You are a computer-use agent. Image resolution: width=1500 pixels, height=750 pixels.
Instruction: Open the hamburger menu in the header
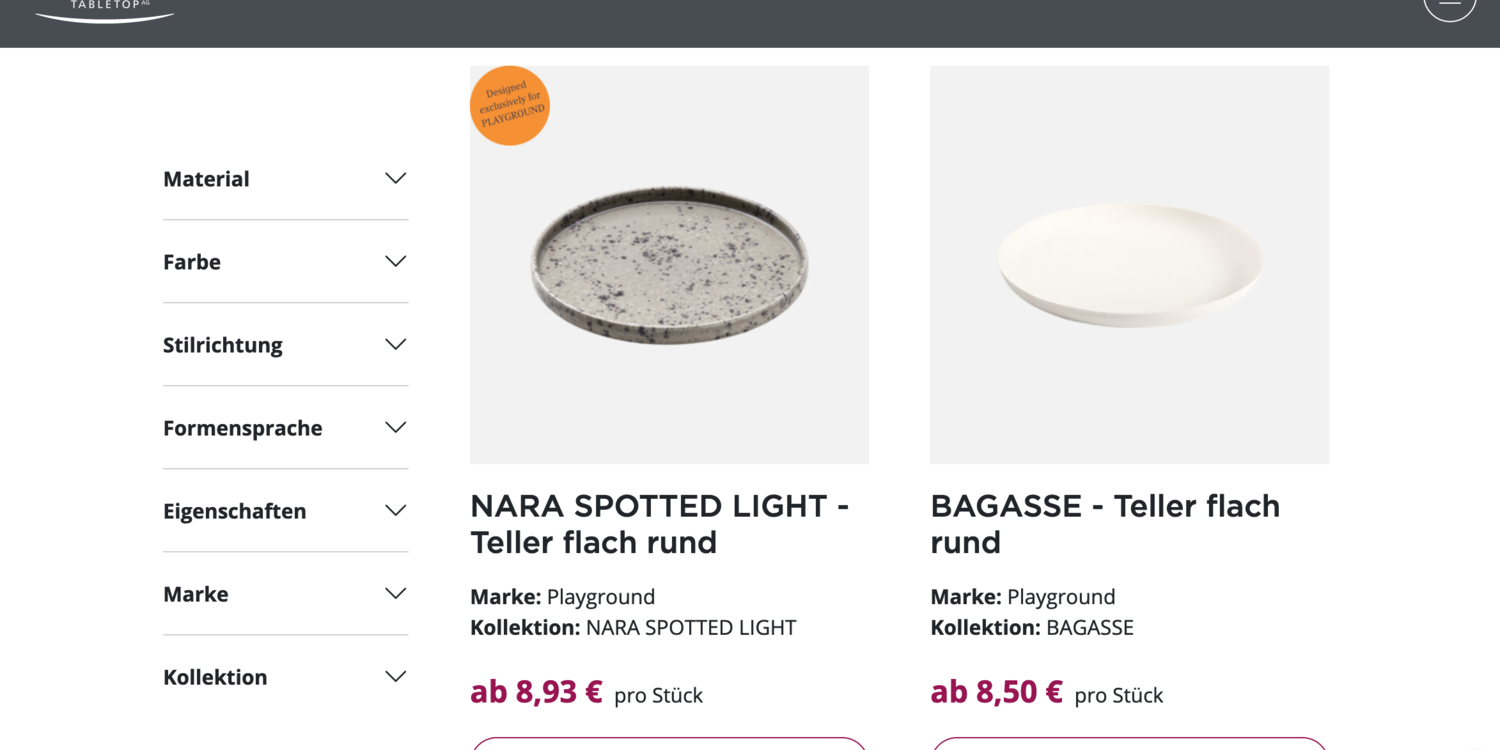point(1449,5)
